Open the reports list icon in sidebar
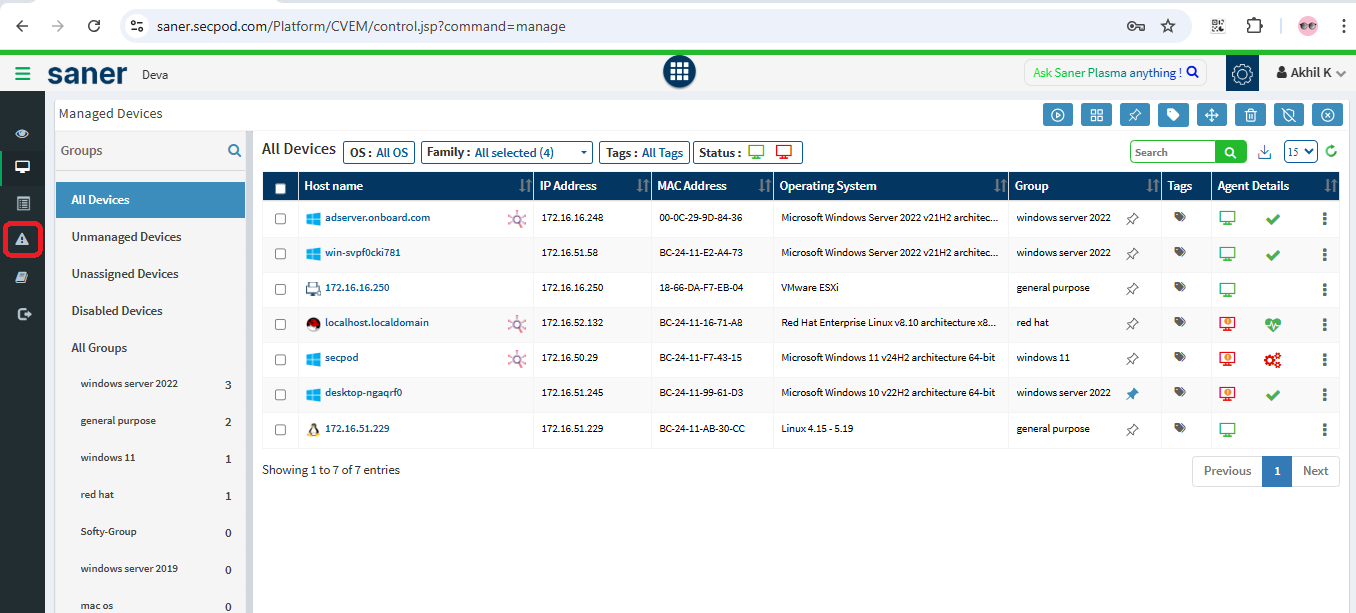Image resolution: width=1356 pixels, height=613 pixels. [x=22, y=203]
